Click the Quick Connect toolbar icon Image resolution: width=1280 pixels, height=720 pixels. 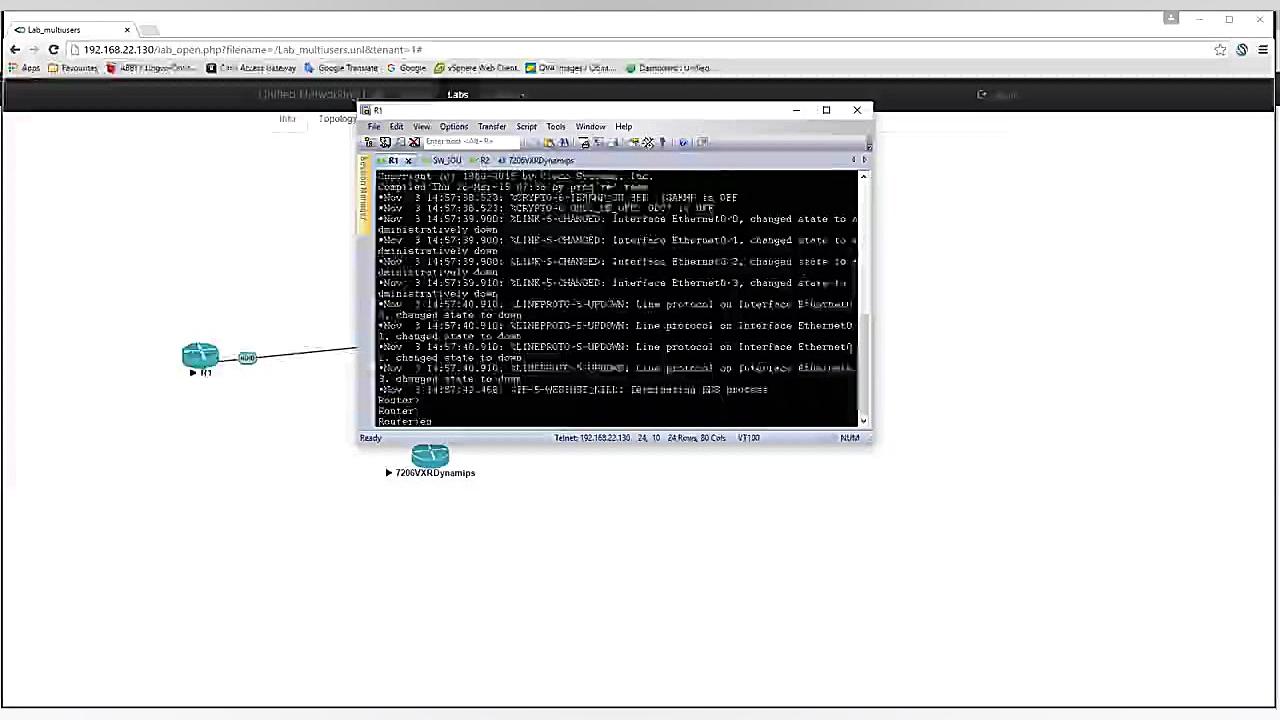click(x=384, y=142)
